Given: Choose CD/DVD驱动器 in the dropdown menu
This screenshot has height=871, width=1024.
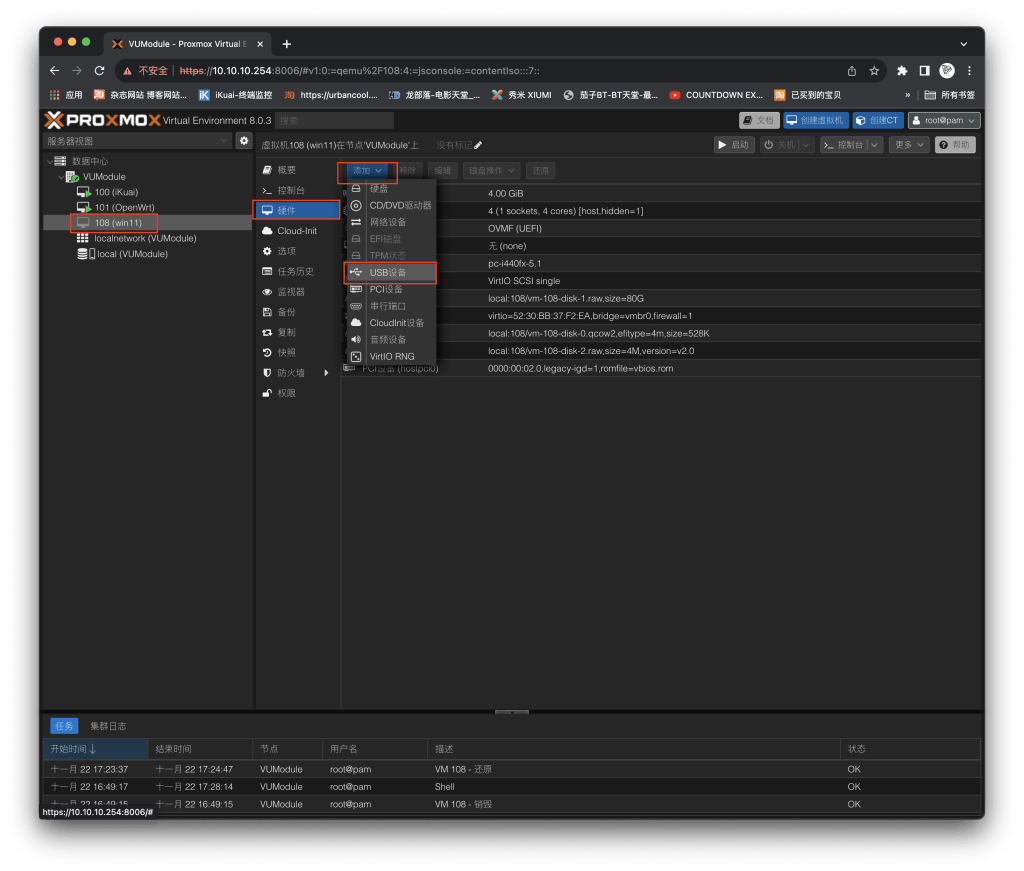Looking at the screenshot, I should click(399, 205).
